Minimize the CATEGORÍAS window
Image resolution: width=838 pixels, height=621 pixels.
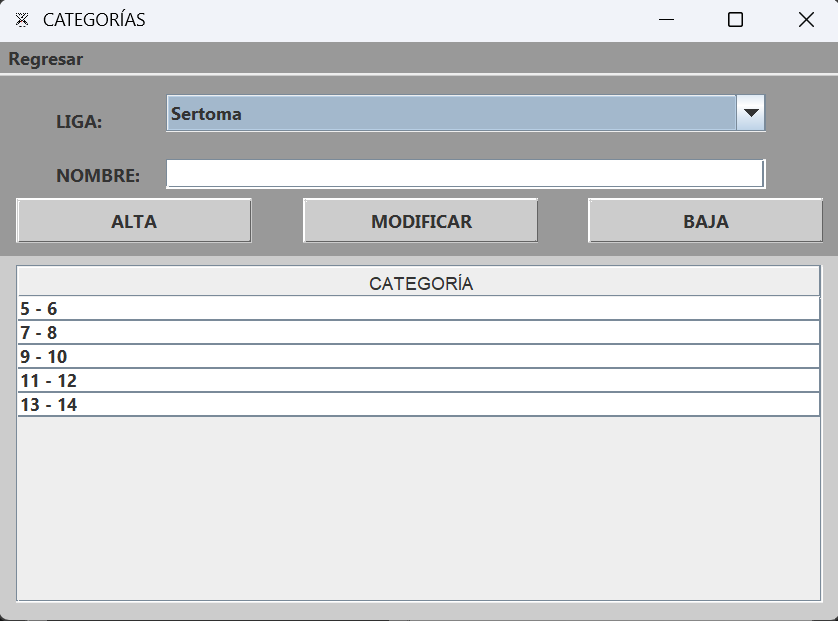pos(666,20)
